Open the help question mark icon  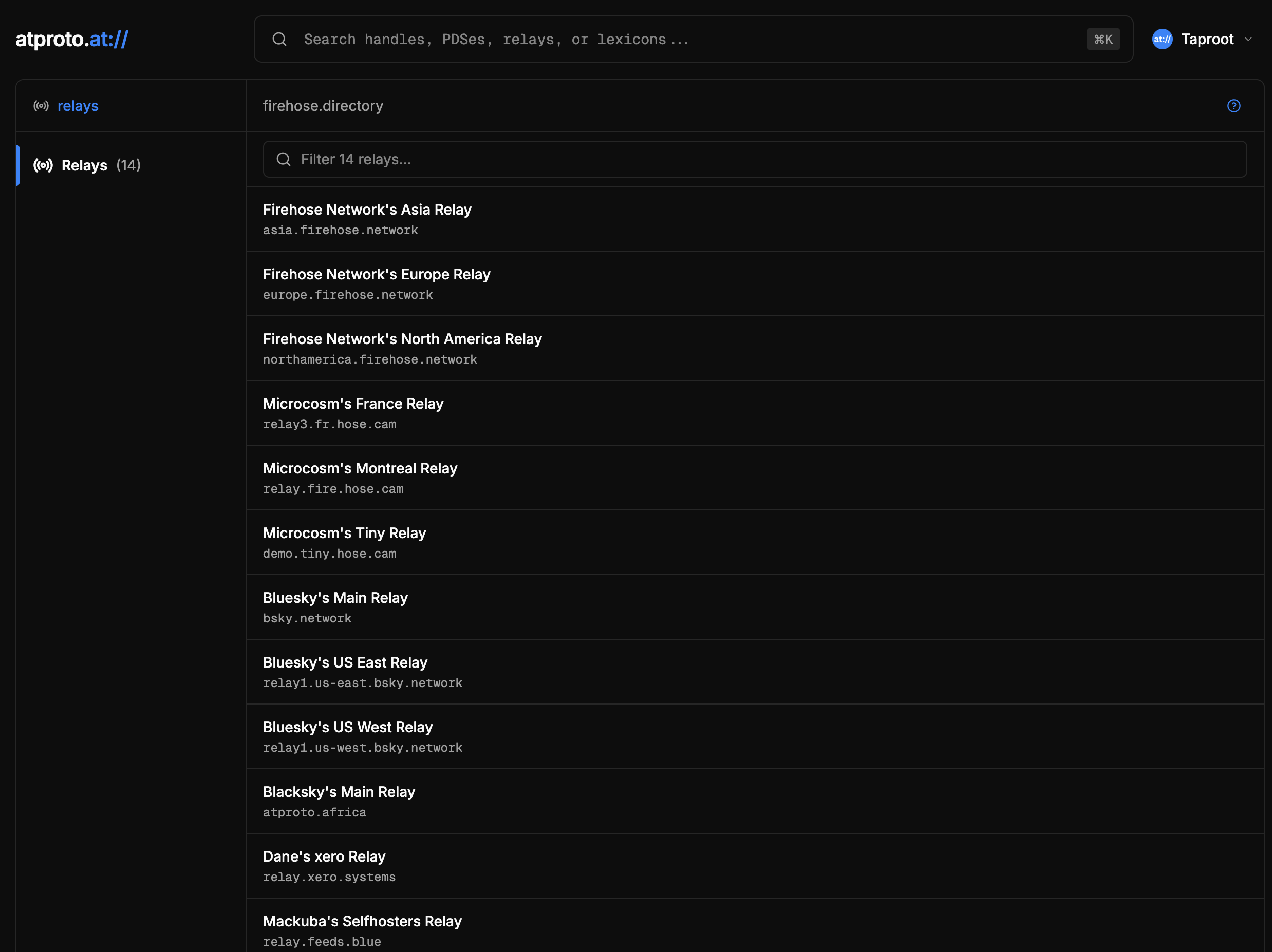(x=1233, y=106)
